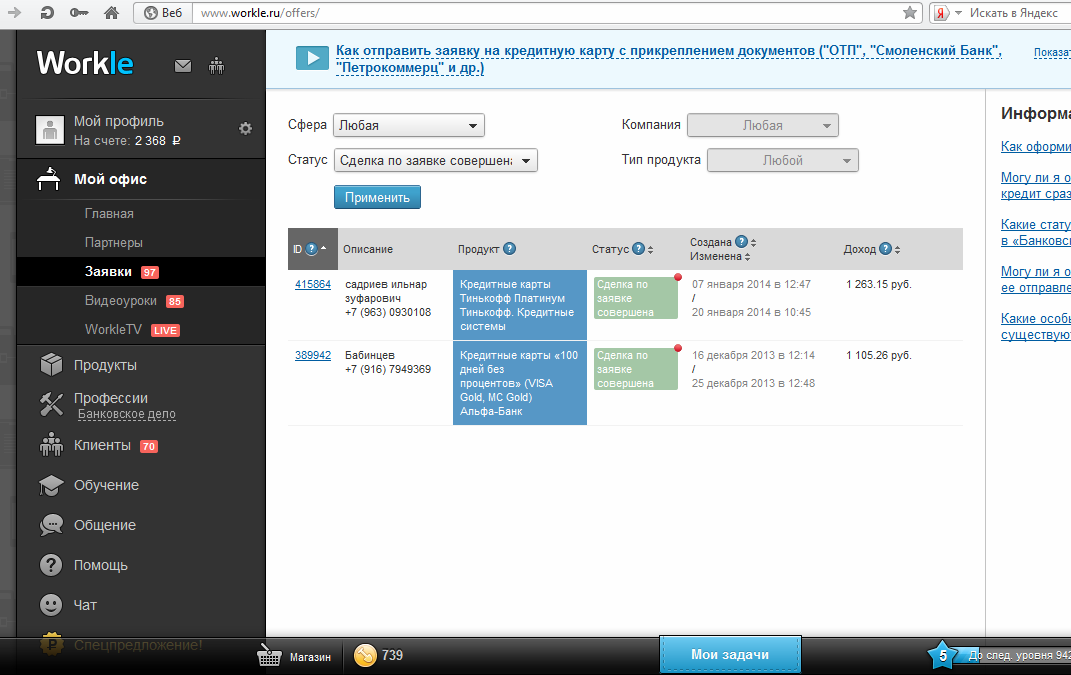Click the Тинькофф Платинум product cell
The width and height of the screenshot is (1071, 675).
(520, 305)
